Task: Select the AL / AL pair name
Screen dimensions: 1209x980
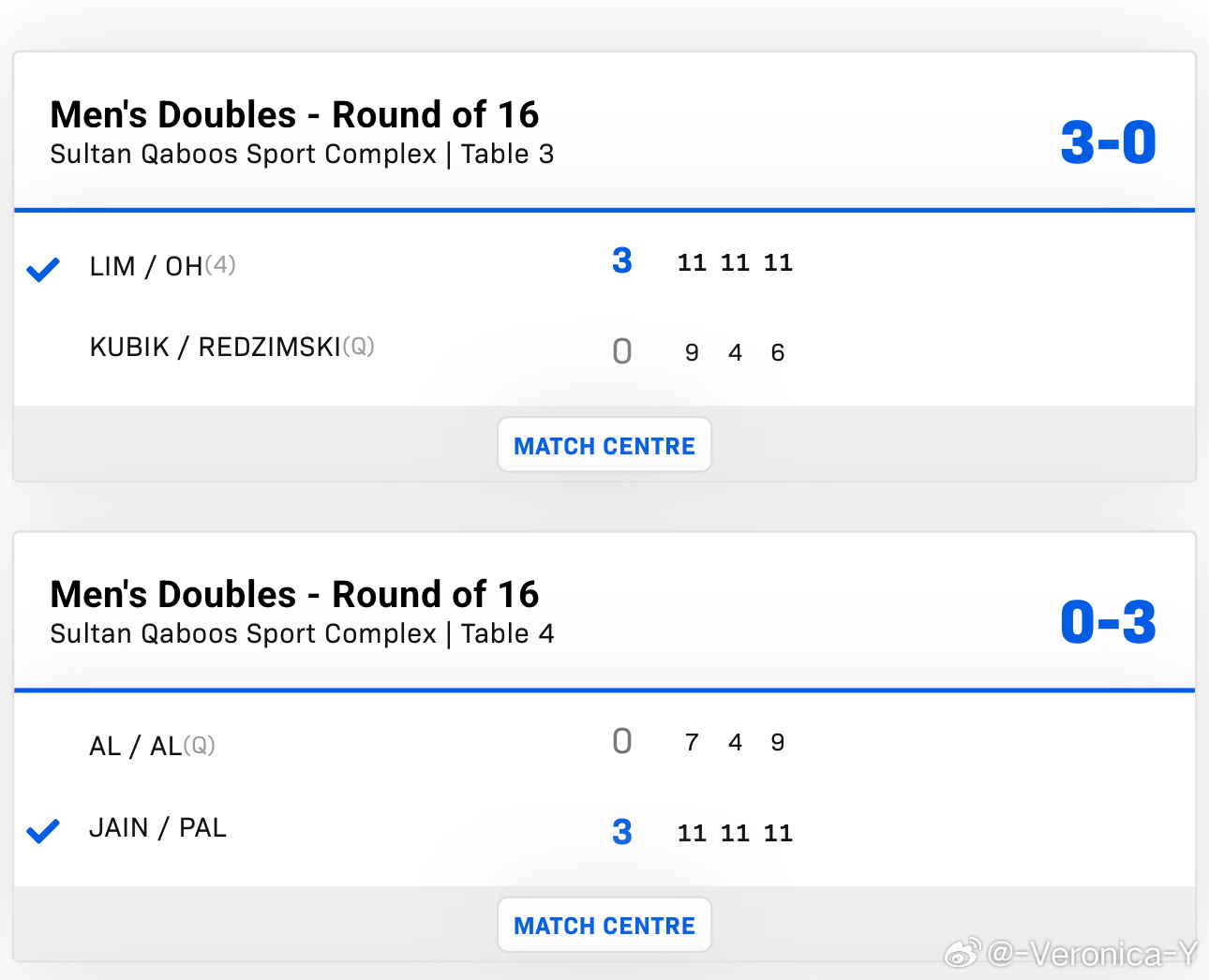Action: (x=136, y=747)
